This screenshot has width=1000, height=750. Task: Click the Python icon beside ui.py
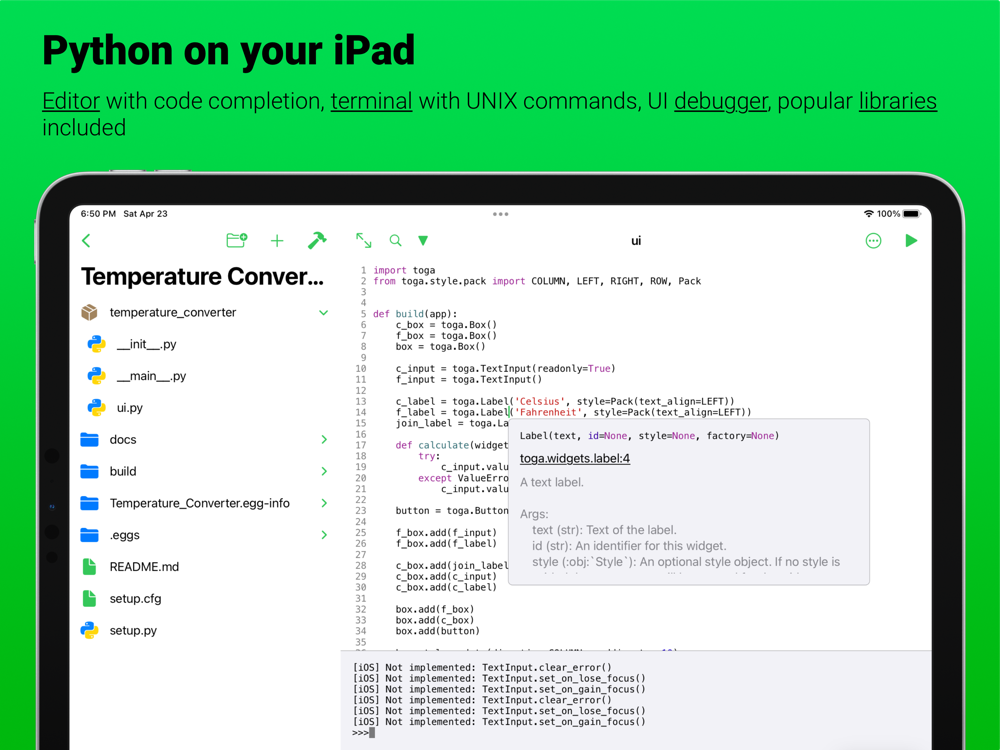pos(96,408)
